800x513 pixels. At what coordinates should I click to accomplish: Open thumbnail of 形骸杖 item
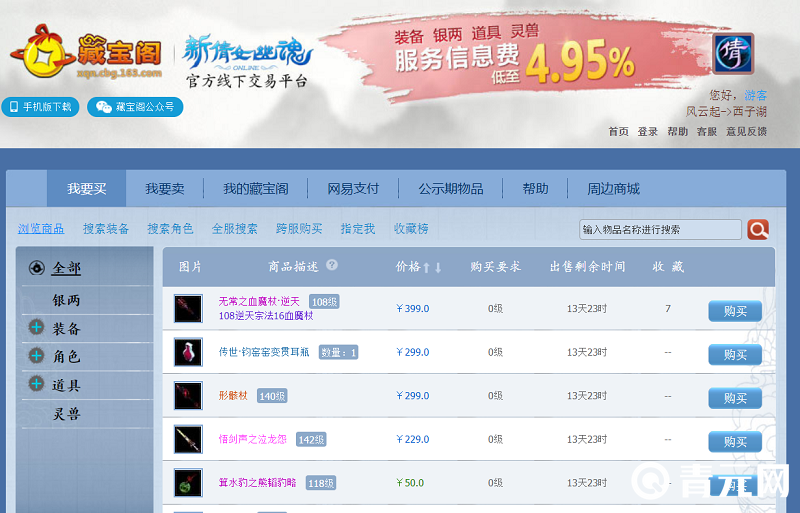click(x=188, y=396)
